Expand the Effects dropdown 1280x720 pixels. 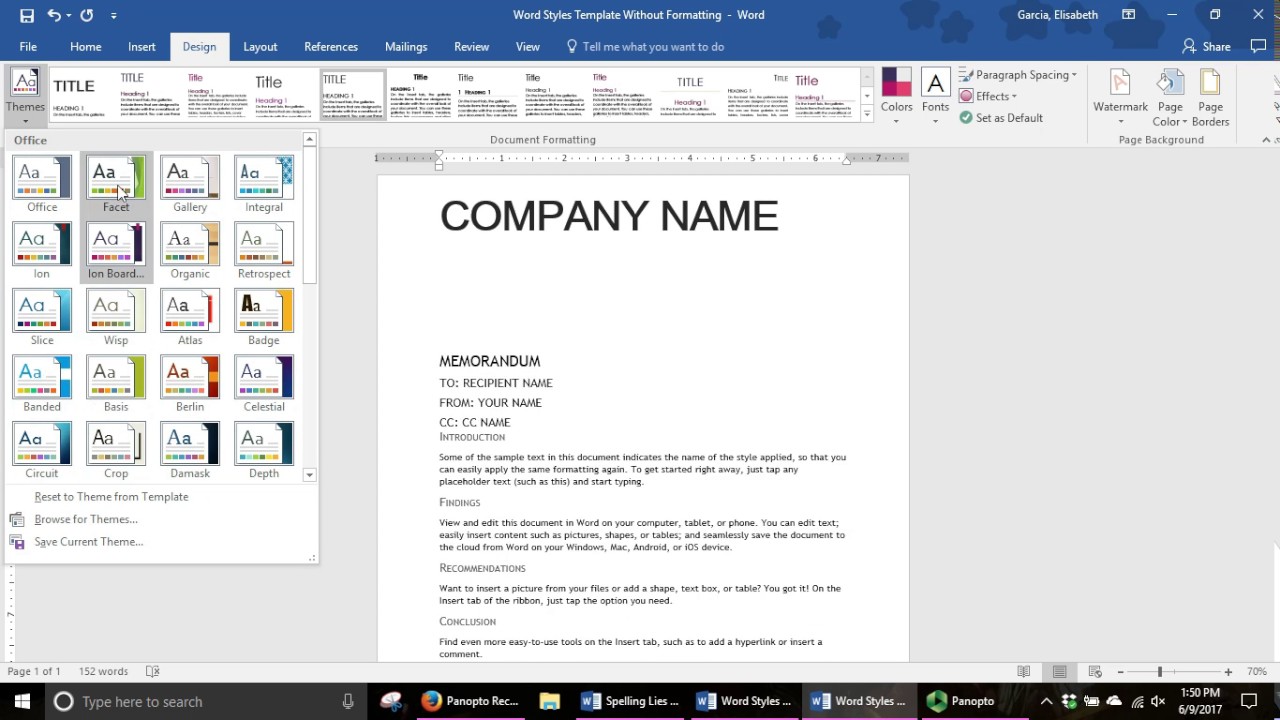point(988,96)
